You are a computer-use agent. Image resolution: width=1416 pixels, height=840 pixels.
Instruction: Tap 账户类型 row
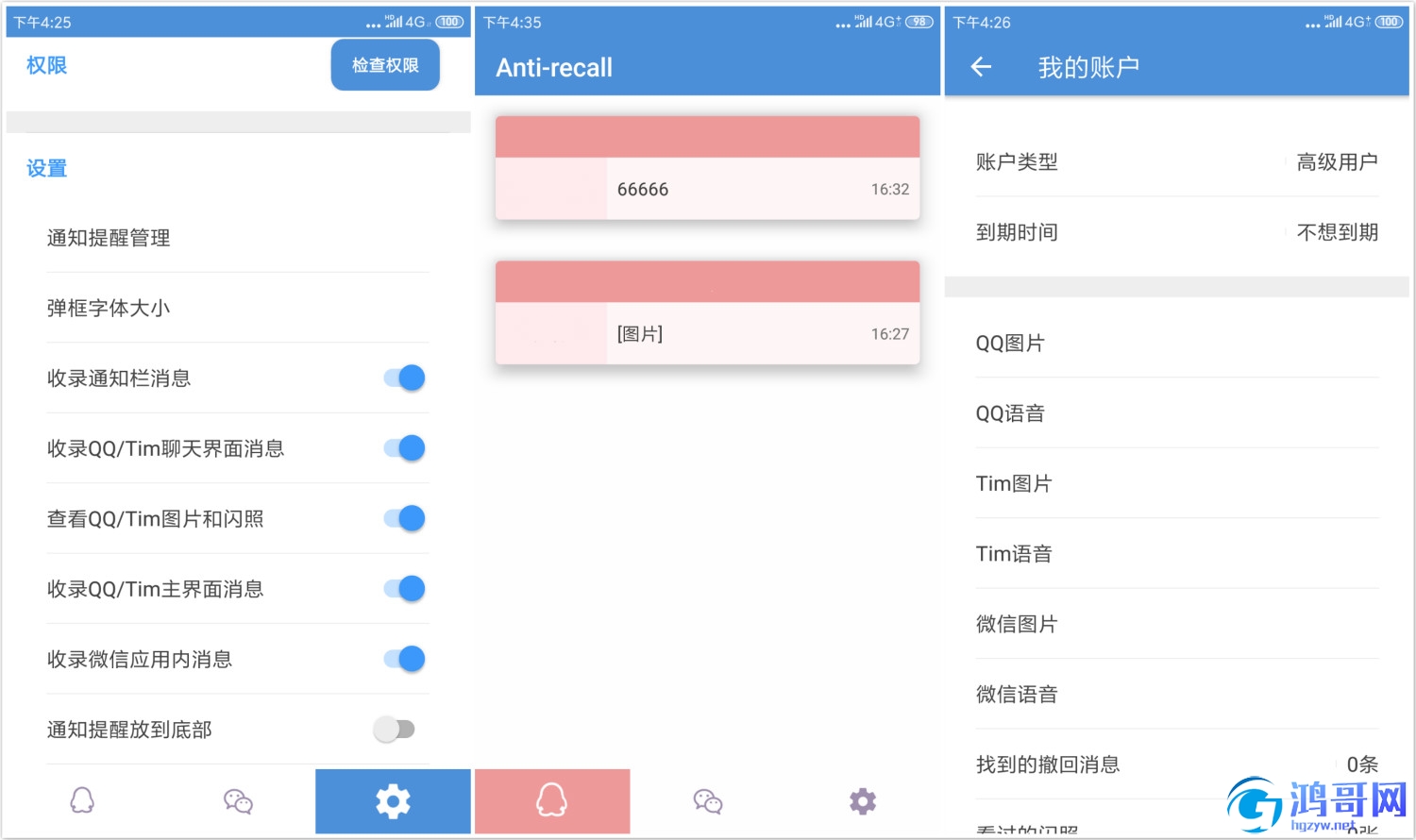[x=1177, y=161]
